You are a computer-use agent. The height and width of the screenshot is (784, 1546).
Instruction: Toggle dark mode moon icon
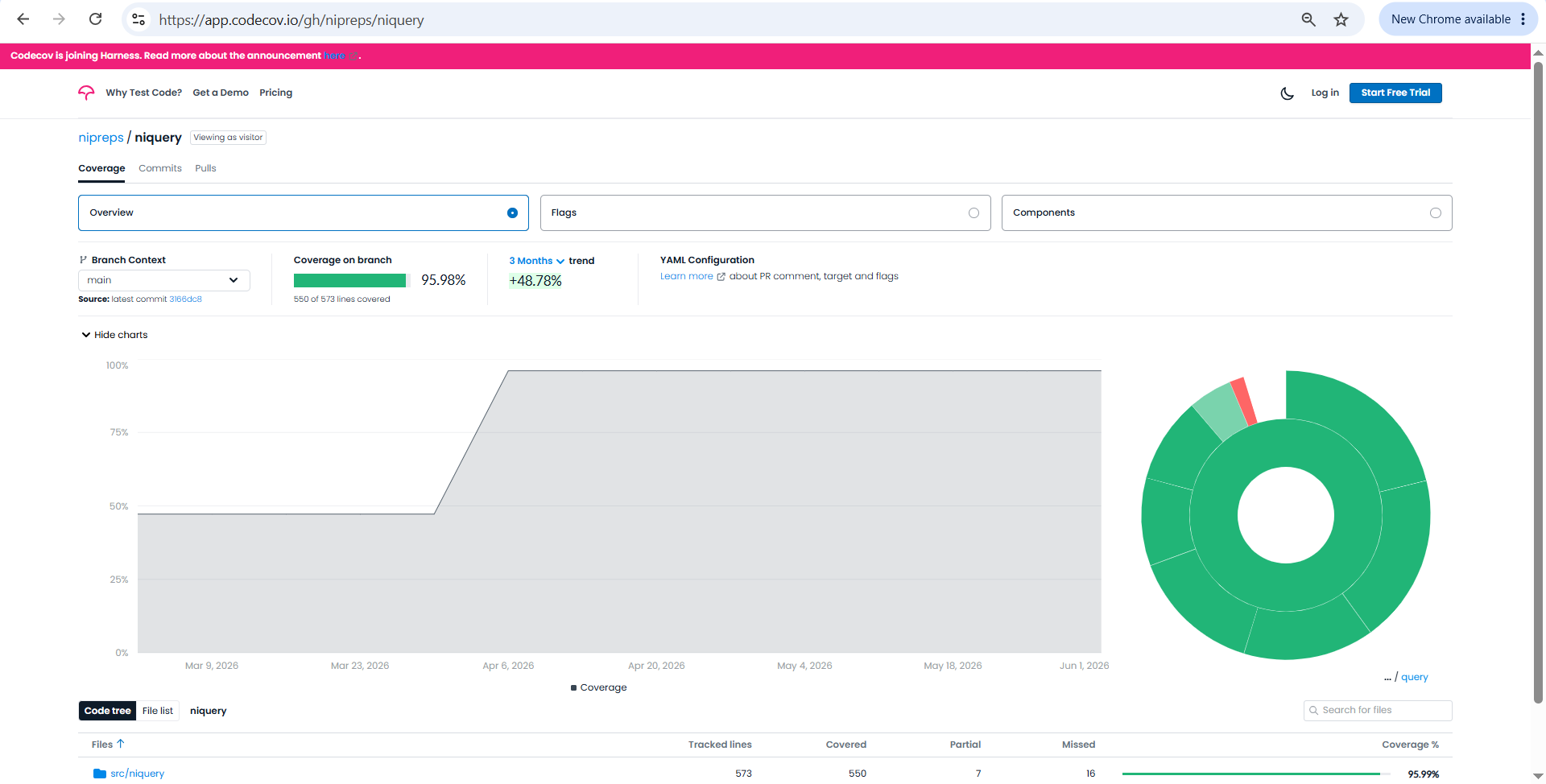coord(1287,93)
